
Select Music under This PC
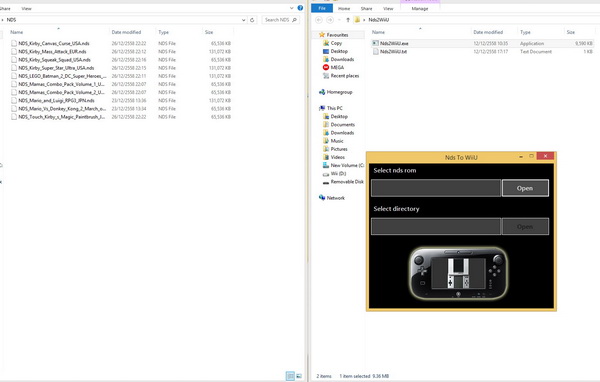point(337,141)
